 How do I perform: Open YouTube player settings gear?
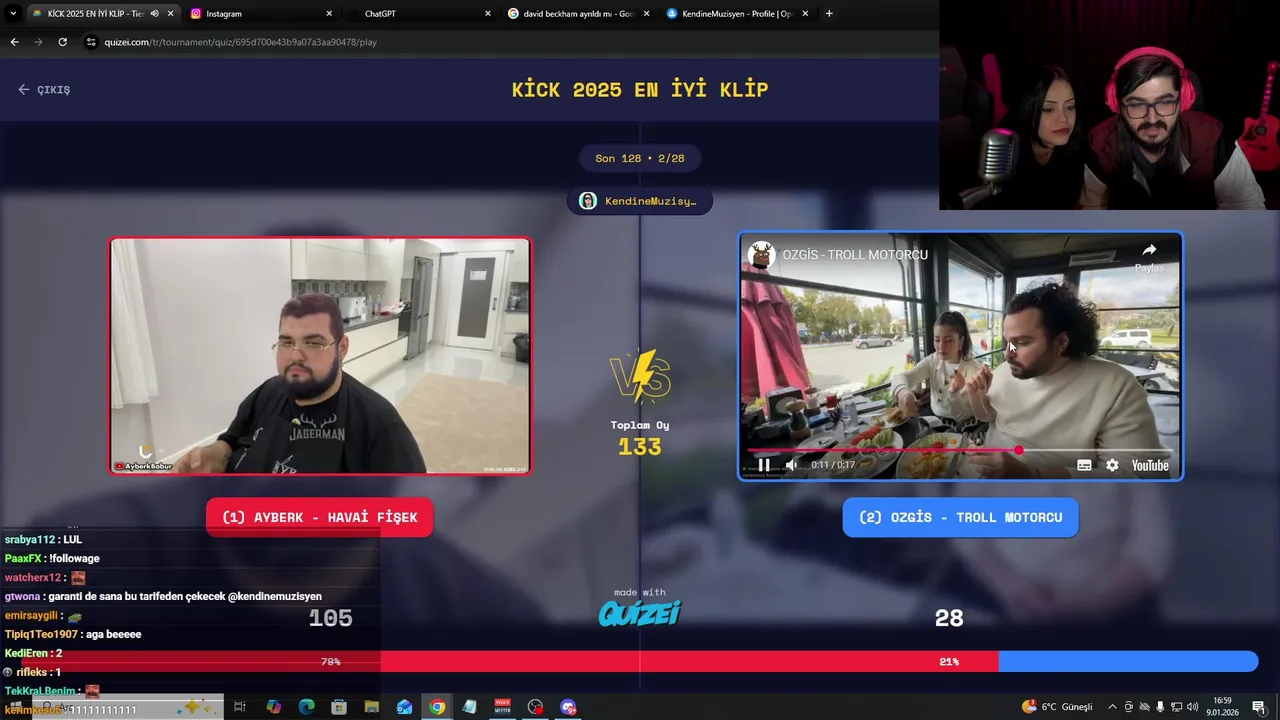click(x=1112, y=465)
